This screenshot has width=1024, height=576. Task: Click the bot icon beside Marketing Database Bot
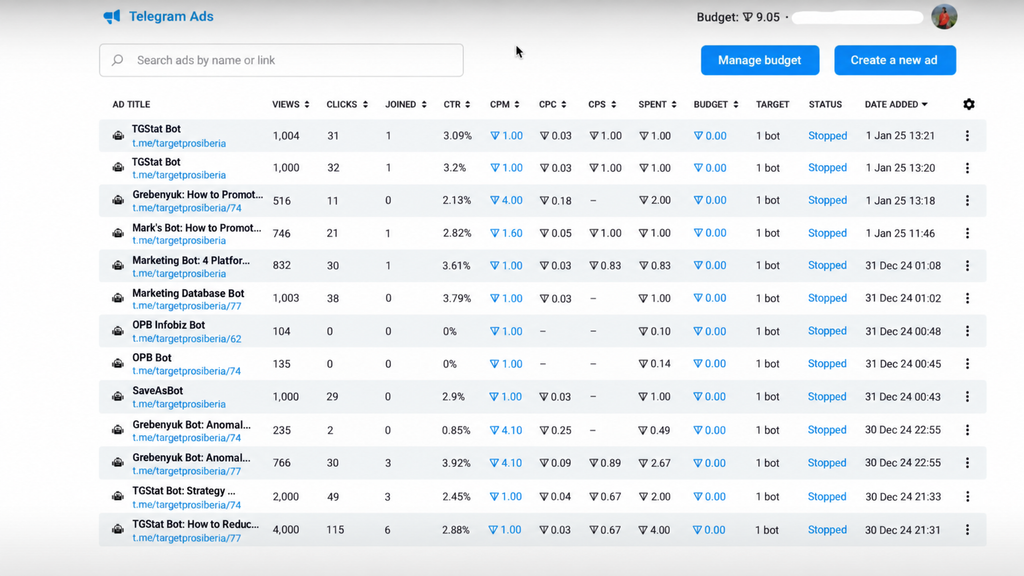[118, 298]
